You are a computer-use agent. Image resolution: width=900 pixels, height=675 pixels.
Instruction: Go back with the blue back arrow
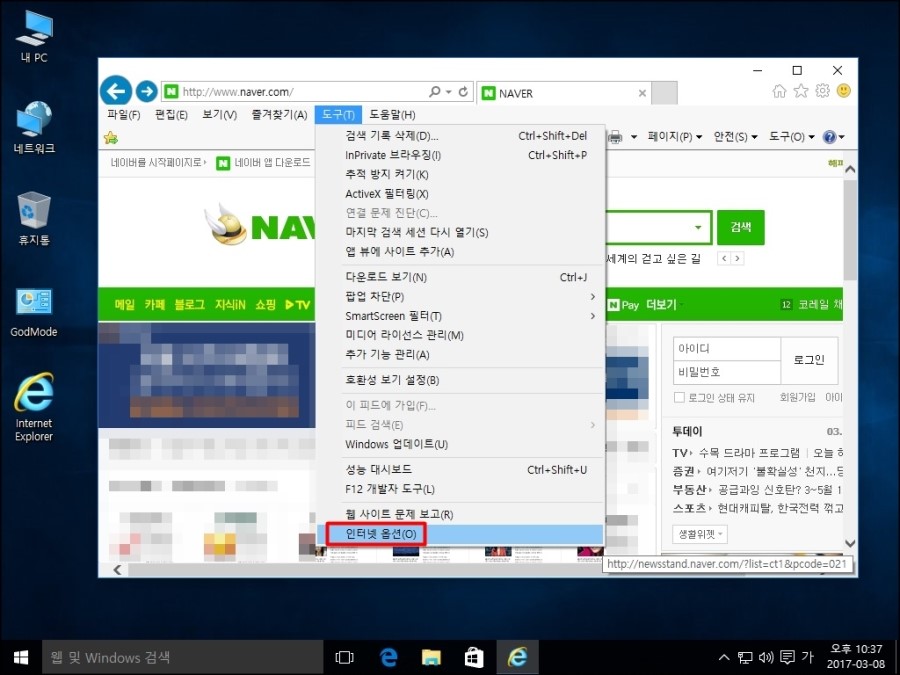coord(116,91)
